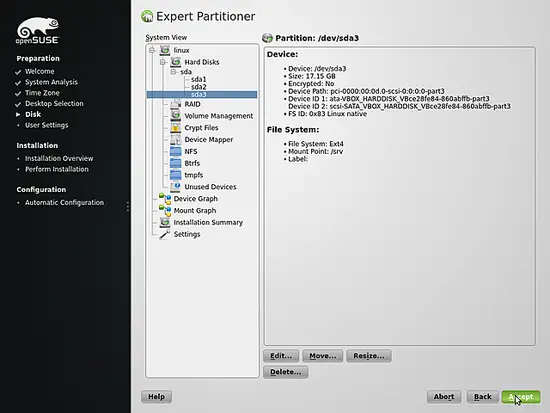Select the NFS folder icon
Viewport: 550px width, 413px height.
pyautogui.click(x=175, y=151)
